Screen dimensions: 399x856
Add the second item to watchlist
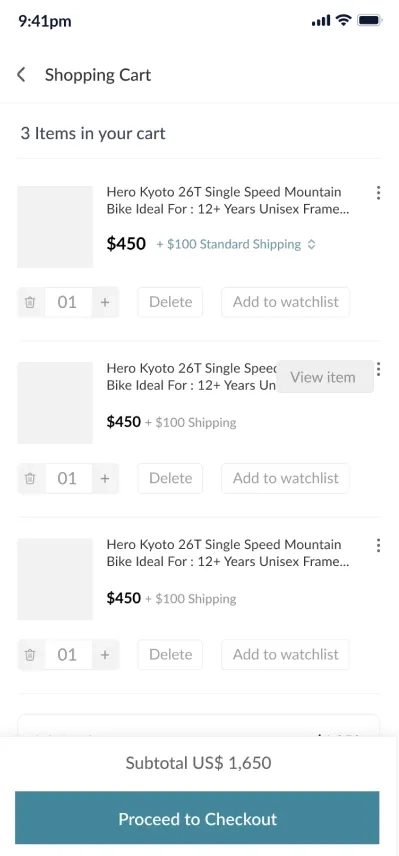[x=285, y=478]
